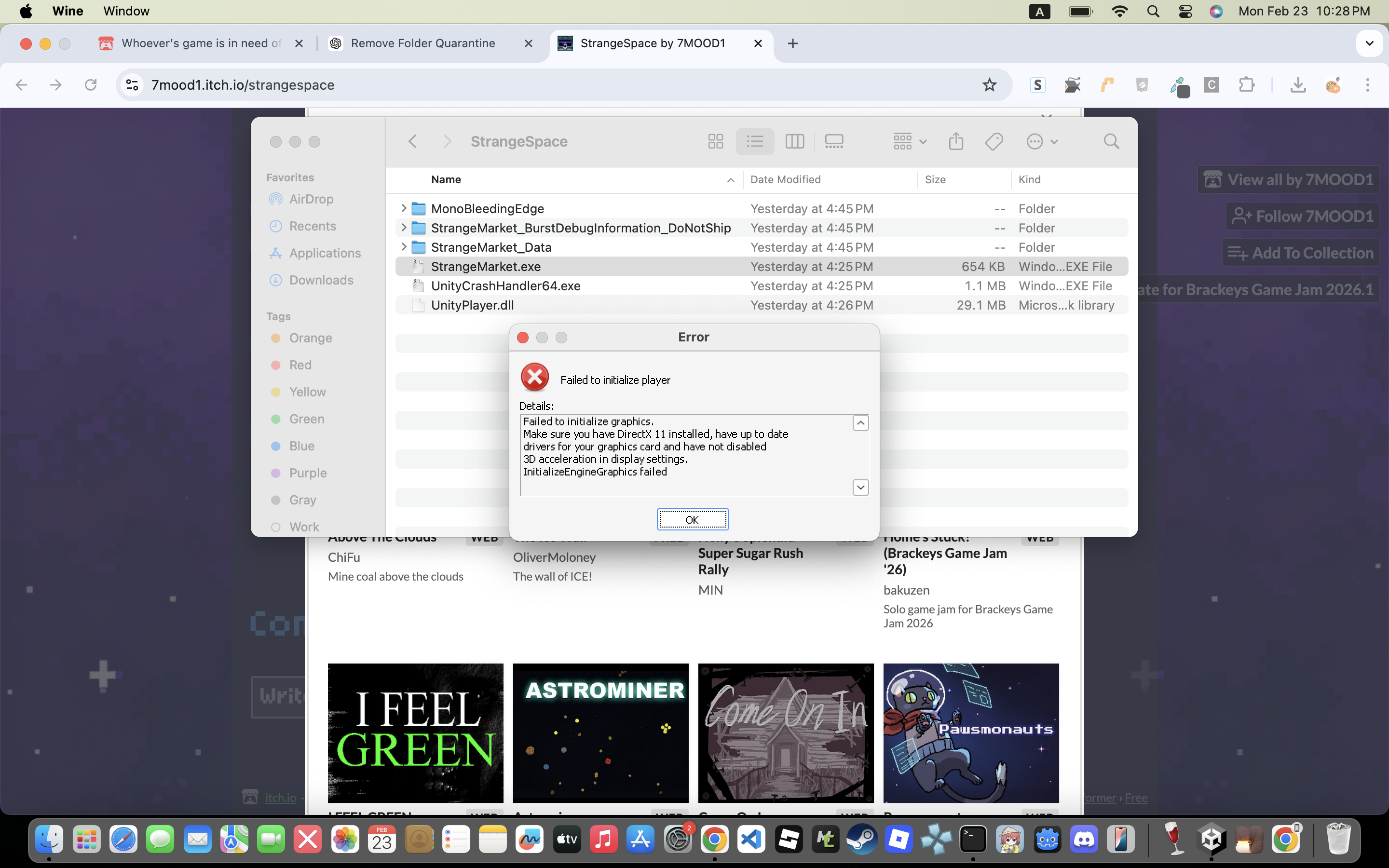
Task: Switch Finder to gallery view
Action: (x=833, y=141)
